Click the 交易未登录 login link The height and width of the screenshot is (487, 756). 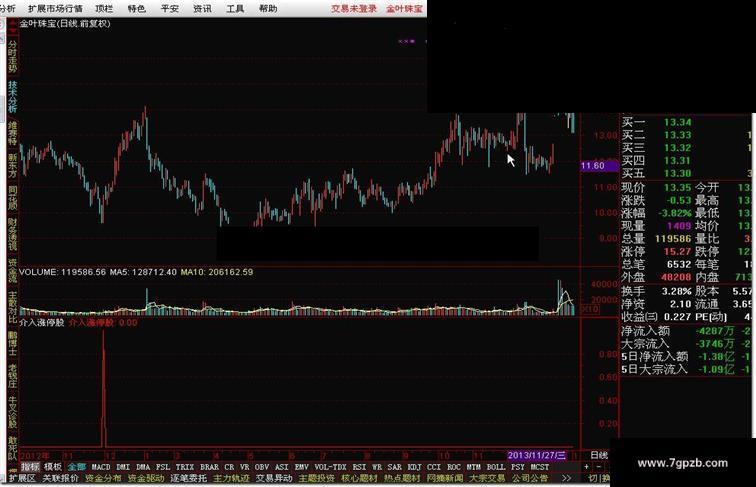(x=354, y=9)
